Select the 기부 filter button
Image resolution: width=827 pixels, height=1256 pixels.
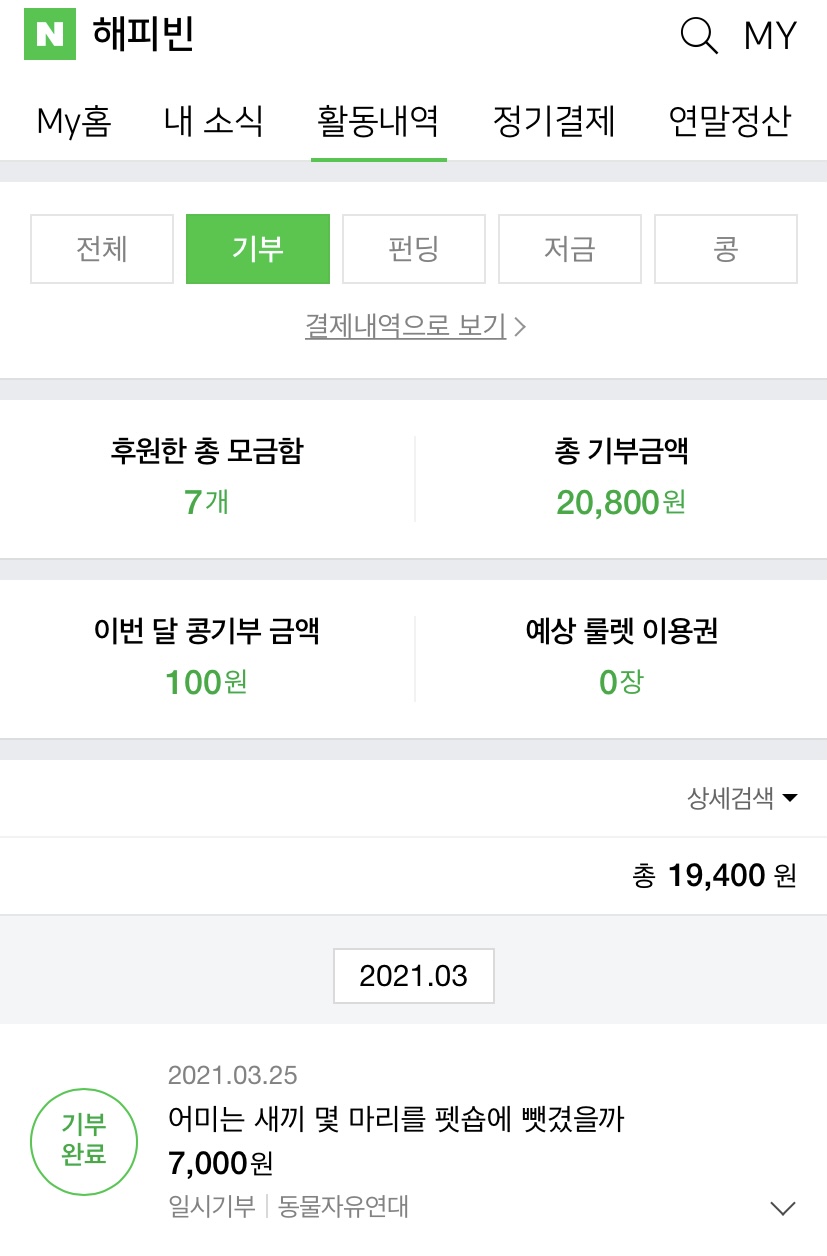(x=258, y=249)
